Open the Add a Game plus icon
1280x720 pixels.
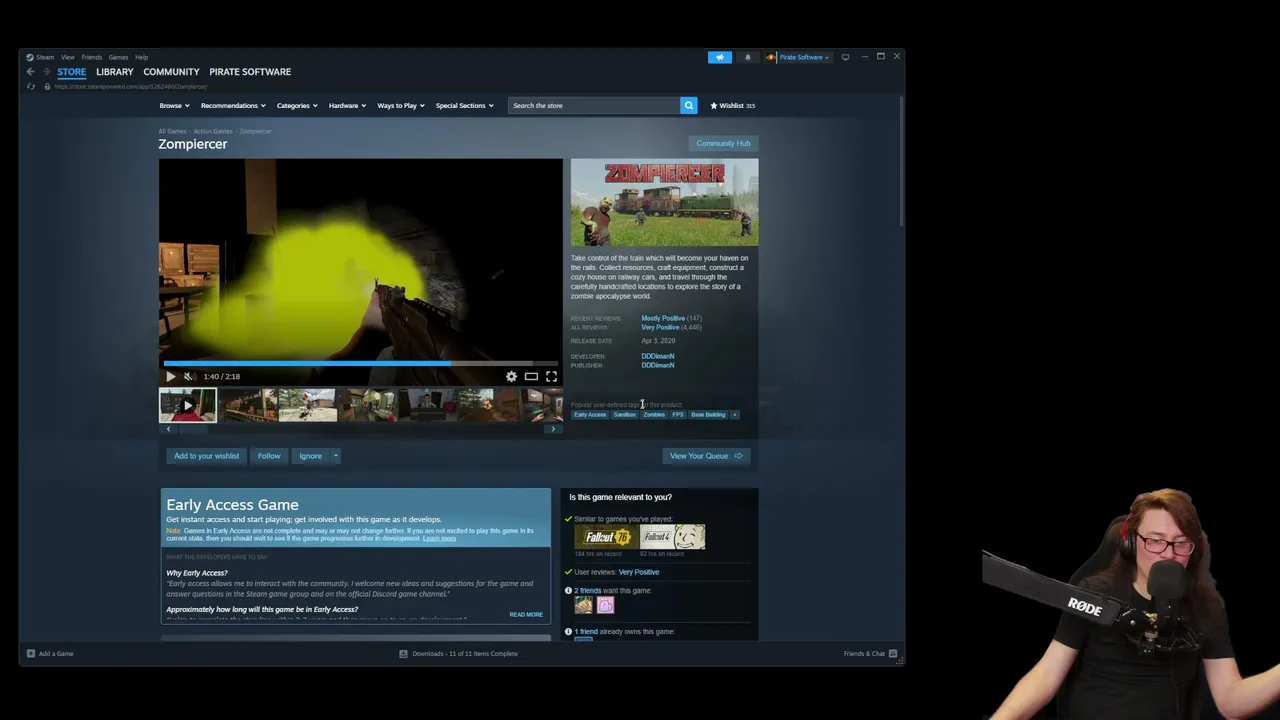31,654
